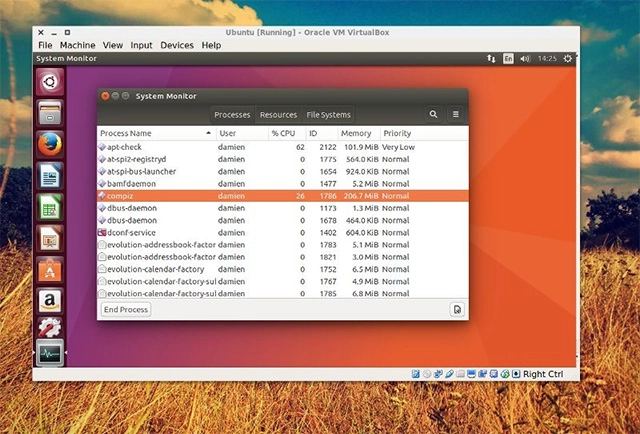Select the apt-check process row
The width and height of the screenshot is (640, 434).
283,147
